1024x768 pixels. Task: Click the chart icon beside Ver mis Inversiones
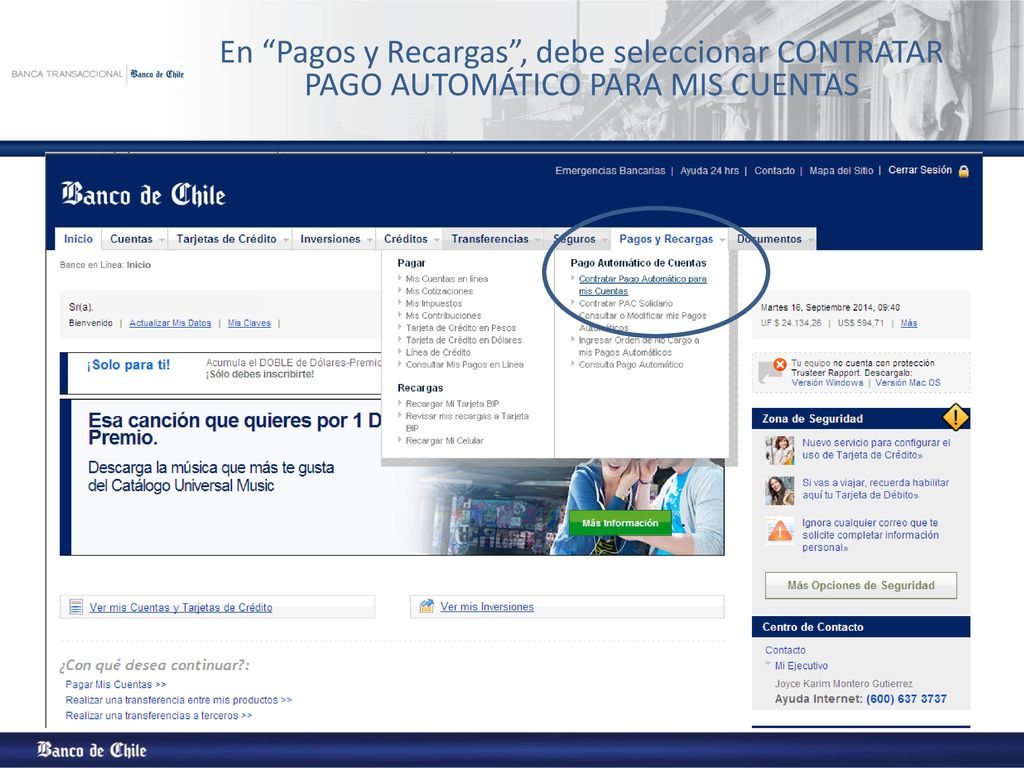coord(426,606)
